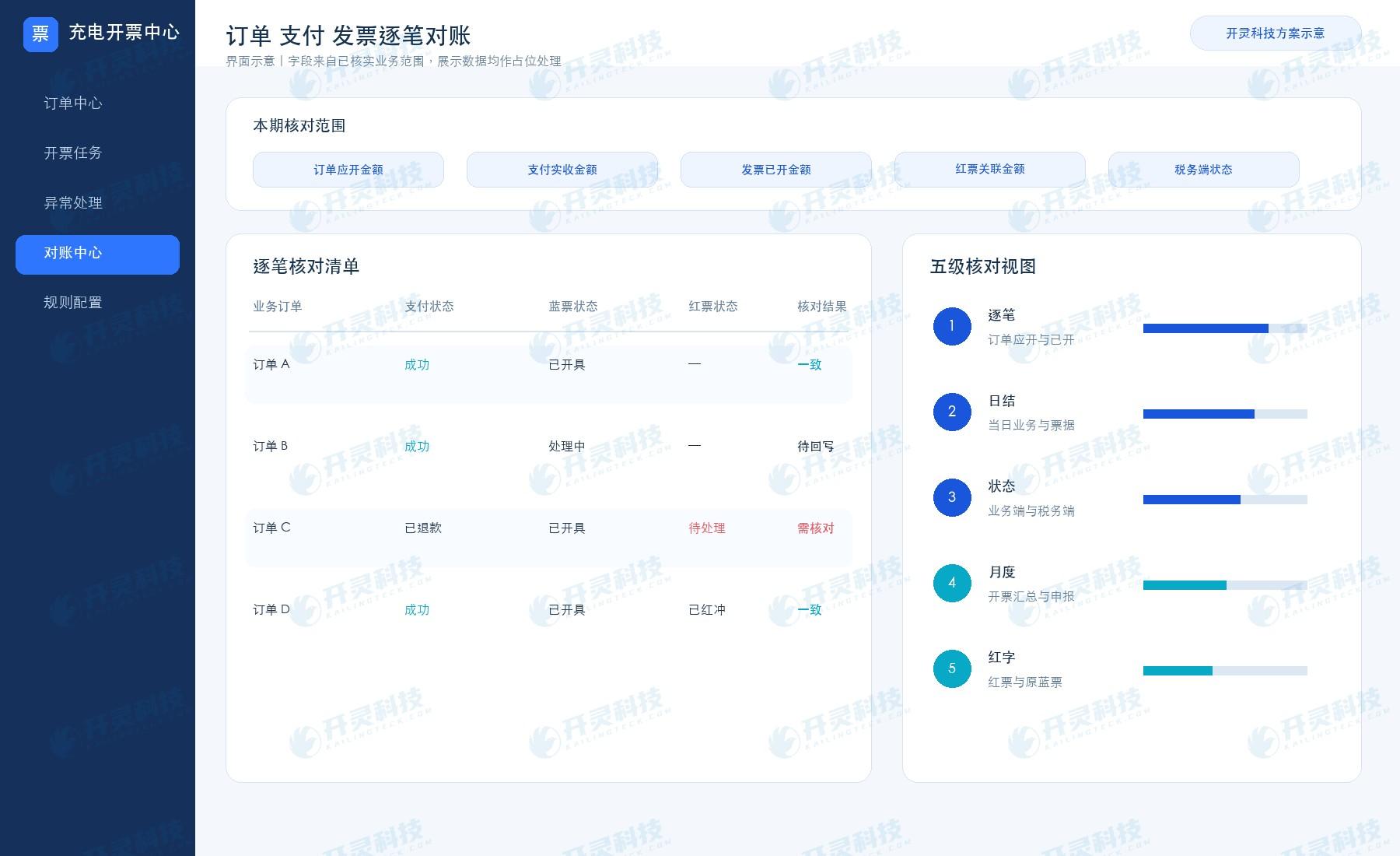Viewport: 1400px width, 856px height.
Task: Choose the 发票已开金额 chip
Action: coord(776,170)
